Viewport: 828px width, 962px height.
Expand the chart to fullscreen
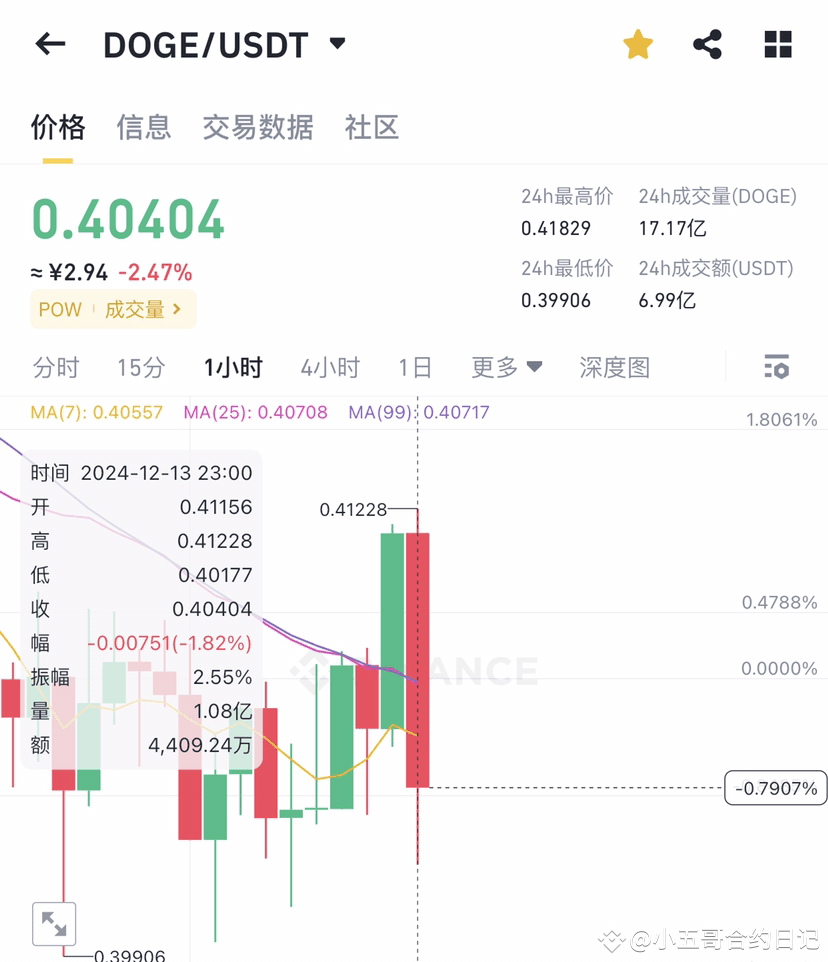pos(55,923)
